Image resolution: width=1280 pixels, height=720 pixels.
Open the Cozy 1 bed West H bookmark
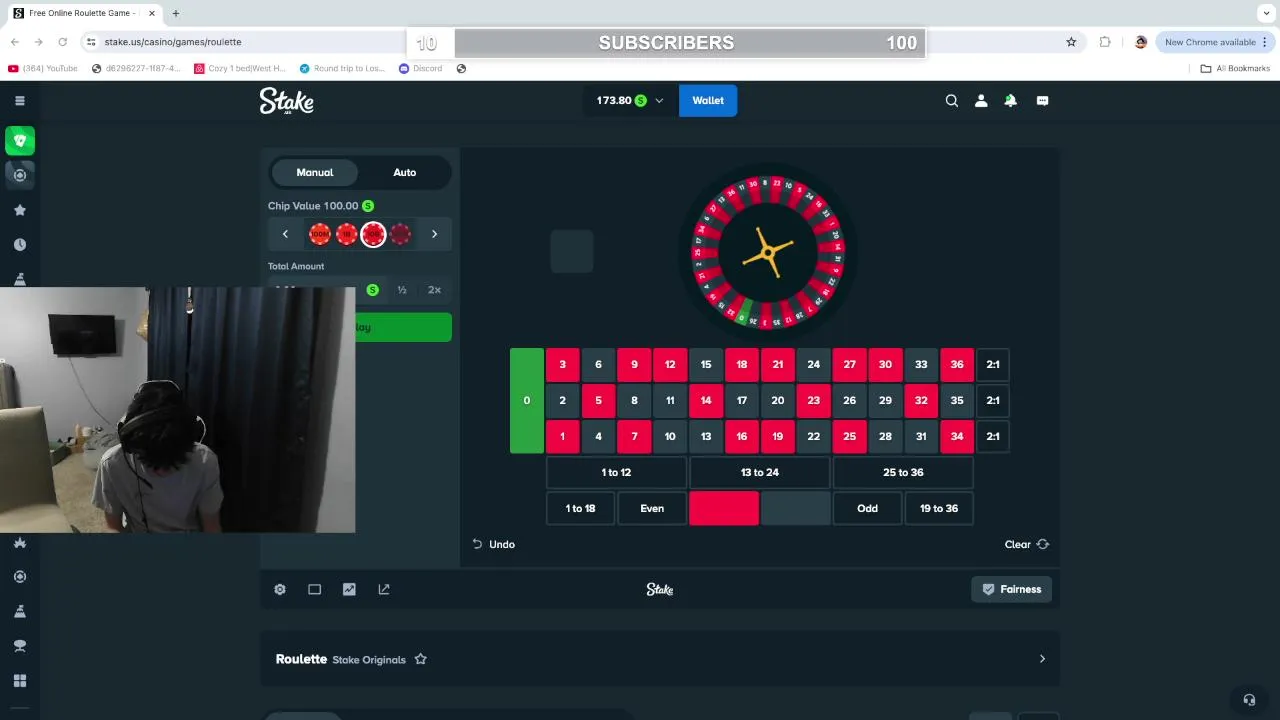240,68
